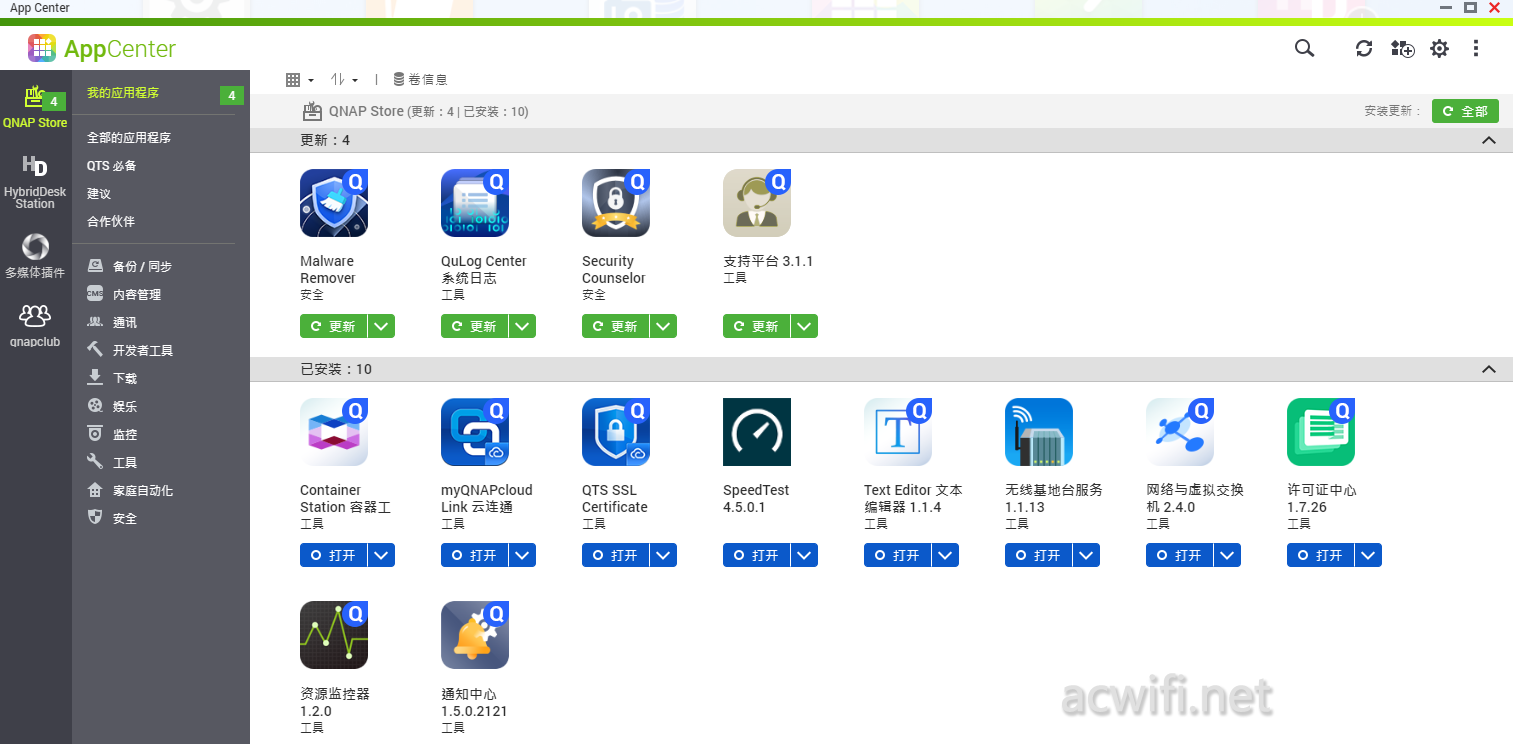1513x744 pixels.
Task: Click the Container Station app icon
Action: click(x=334, y=432)
